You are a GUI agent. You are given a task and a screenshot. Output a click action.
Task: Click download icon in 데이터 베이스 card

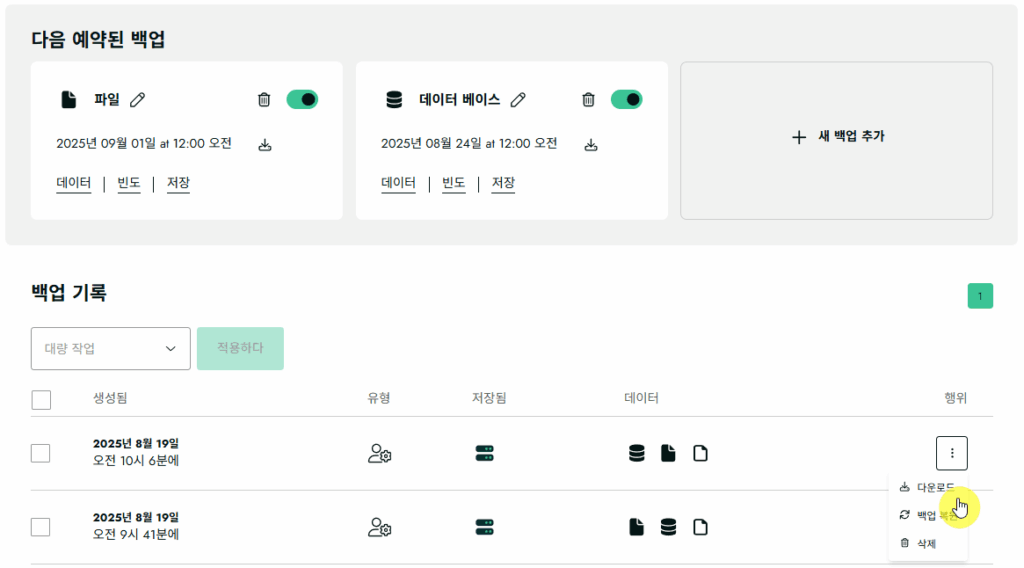(x=591, y=145)
